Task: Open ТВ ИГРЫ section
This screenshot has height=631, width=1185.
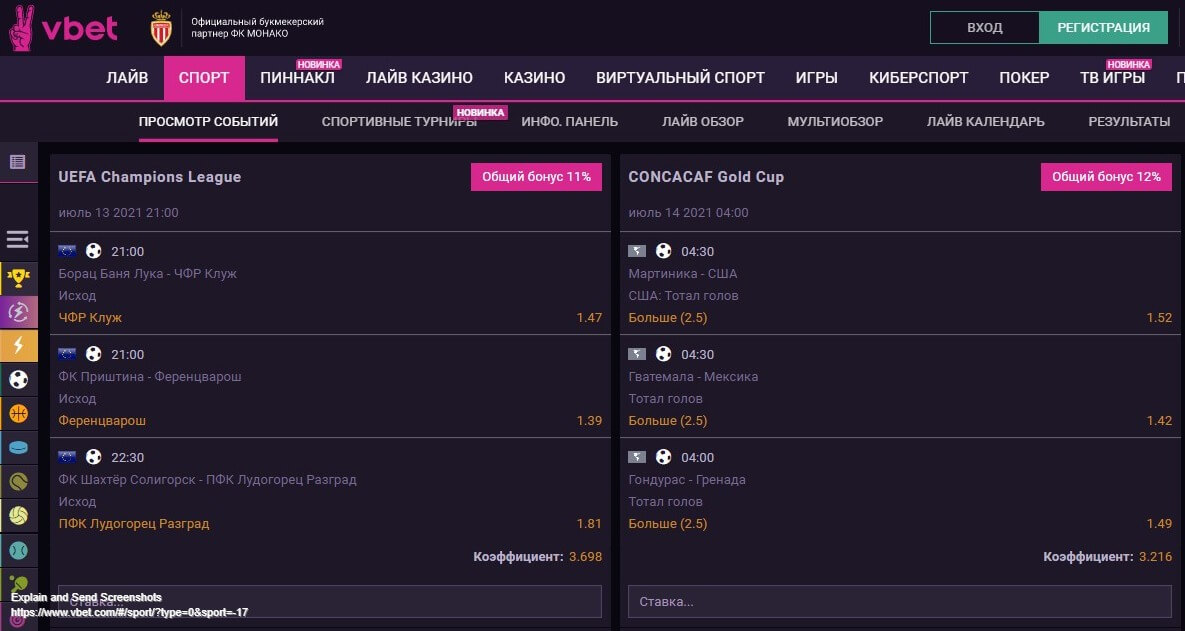Action: click(x=1112, y=78)
